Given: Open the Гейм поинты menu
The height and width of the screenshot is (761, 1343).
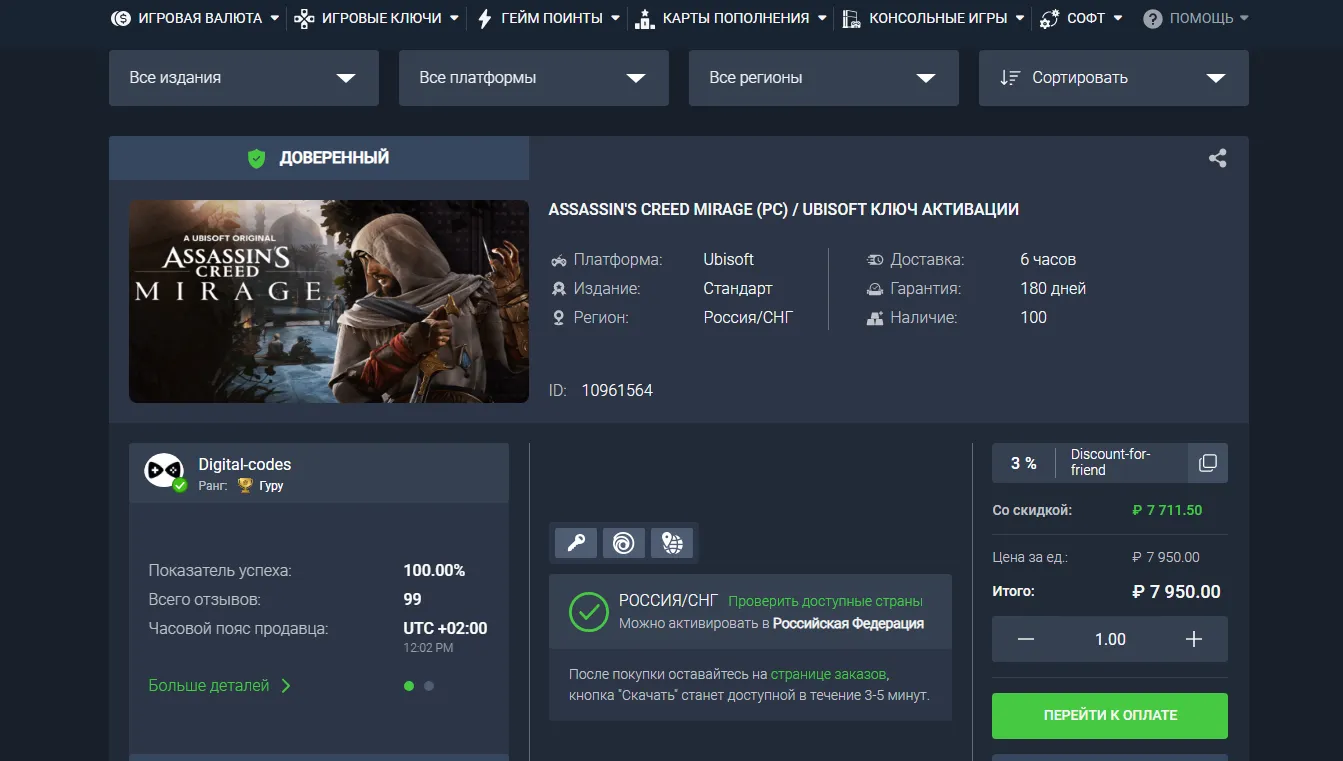Looking at the screenshot, I should (x=548, y=18).
